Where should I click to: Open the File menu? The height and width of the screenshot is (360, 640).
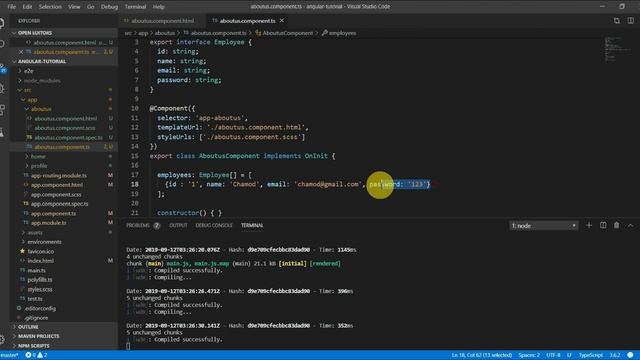11,7
